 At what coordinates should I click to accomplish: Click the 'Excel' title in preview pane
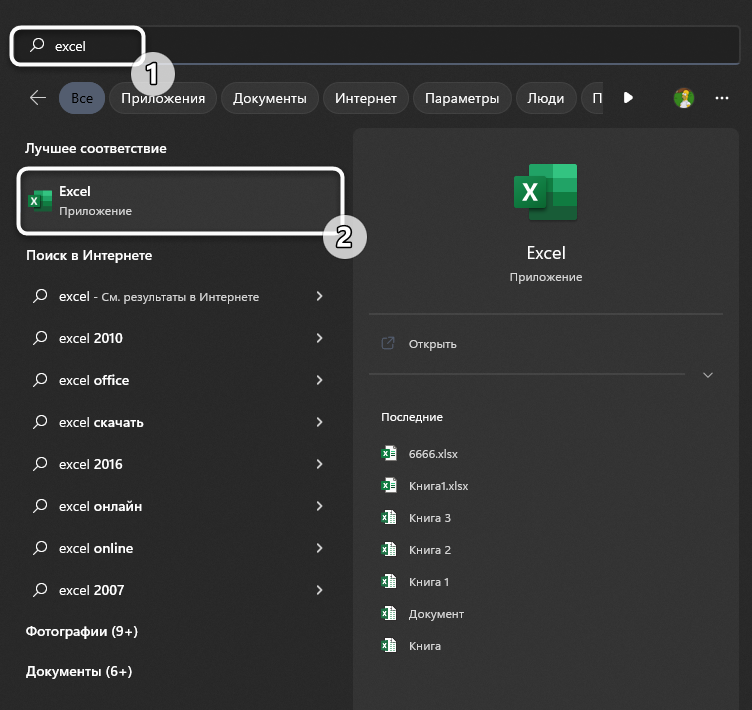pyautogui.click(x=546, y=253)
